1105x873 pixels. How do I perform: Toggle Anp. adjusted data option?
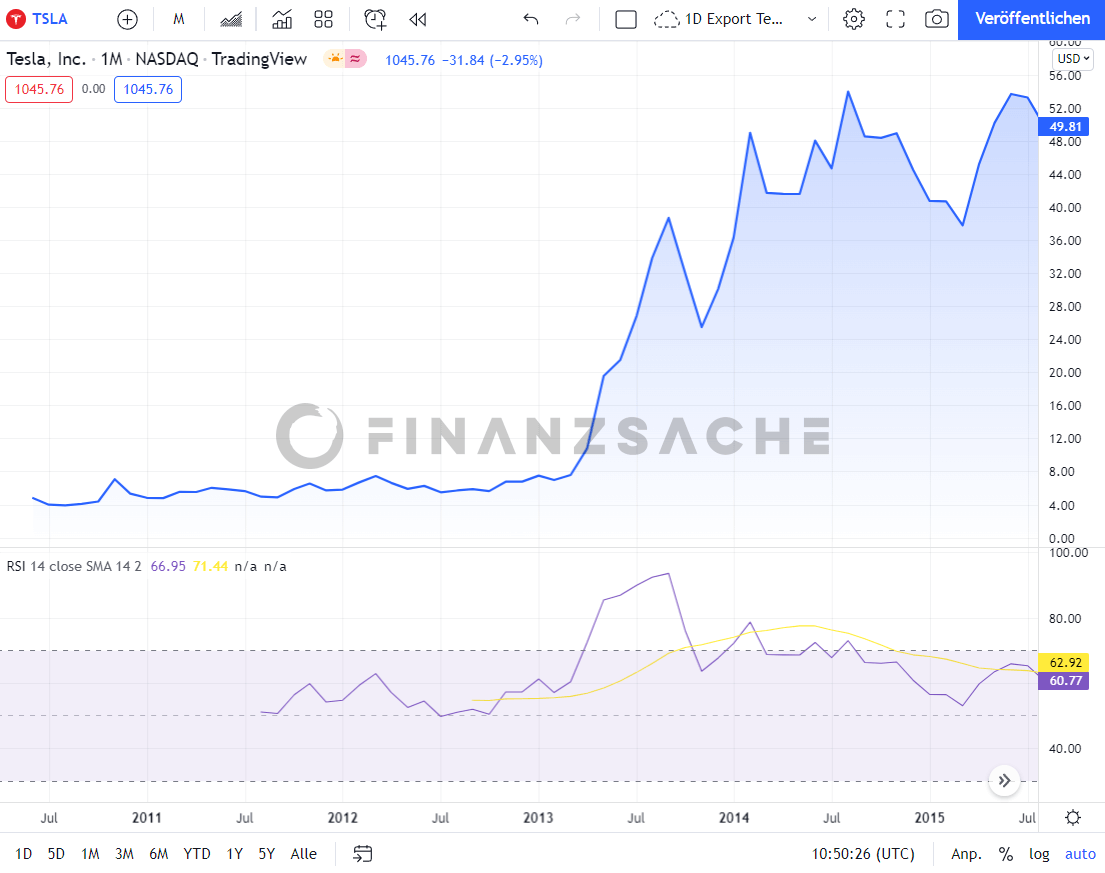click(x=966, y=854)
